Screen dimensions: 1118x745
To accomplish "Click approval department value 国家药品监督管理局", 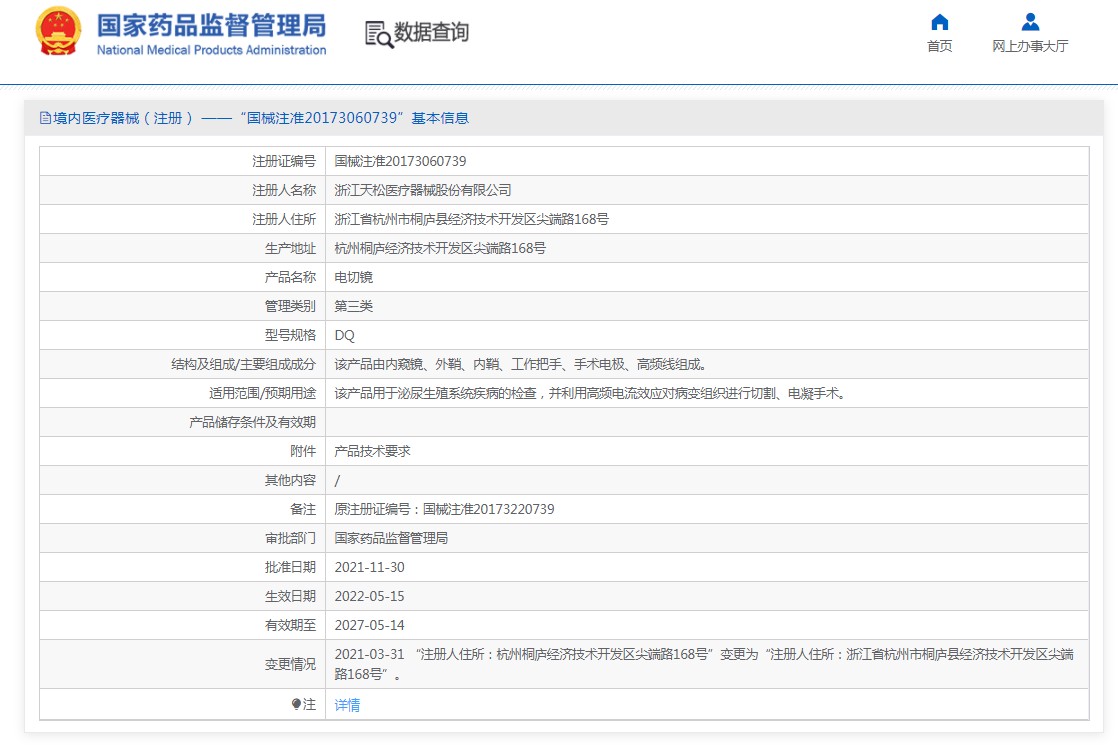I will pos(391,538).
